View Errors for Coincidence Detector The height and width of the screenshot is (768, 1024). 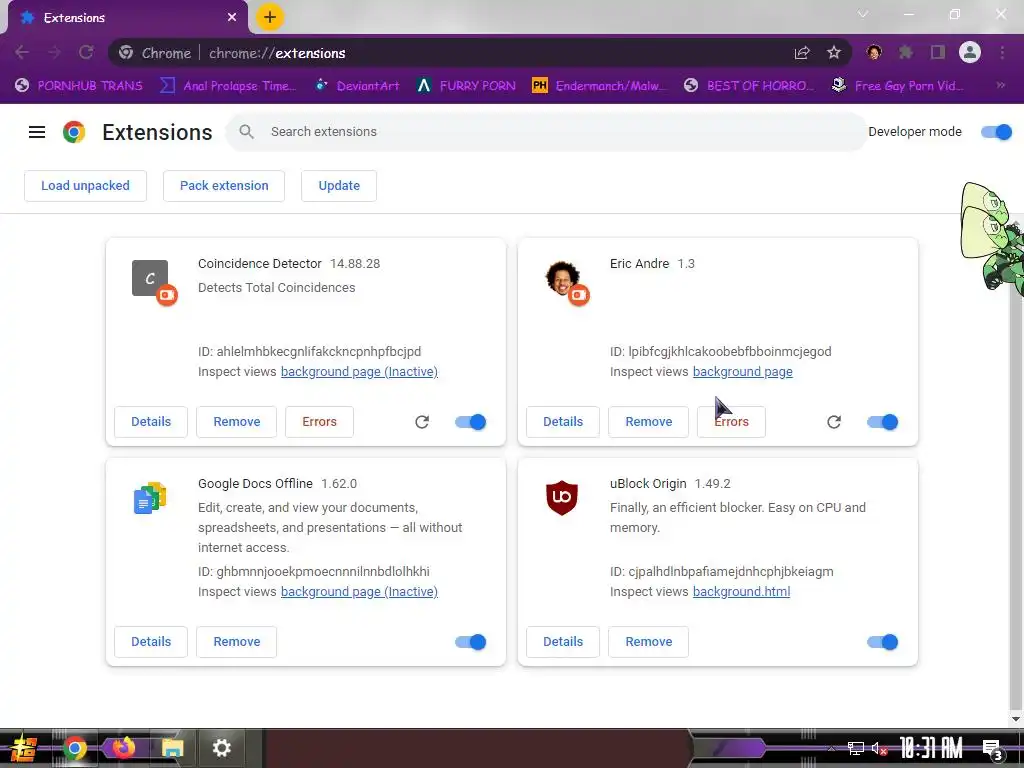point(319,422)
